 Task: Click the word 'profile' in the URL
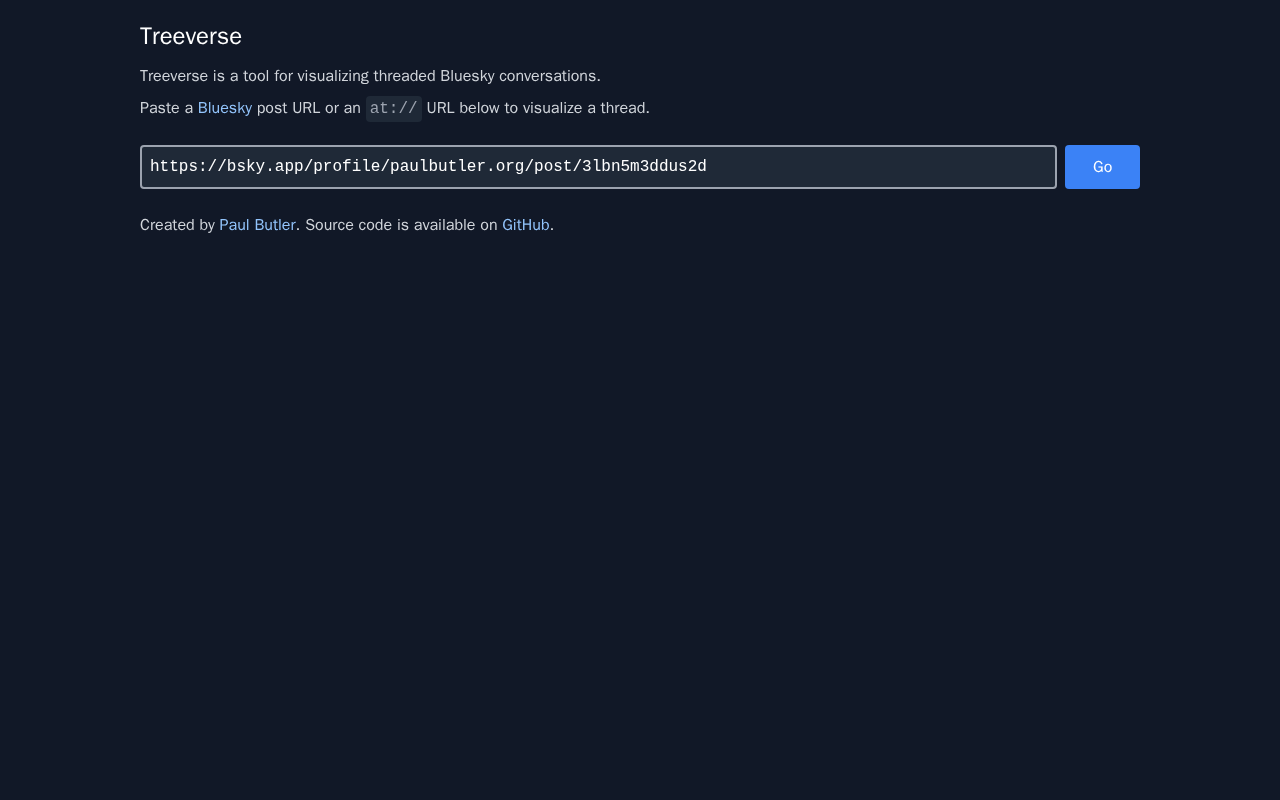pos(346,167)
